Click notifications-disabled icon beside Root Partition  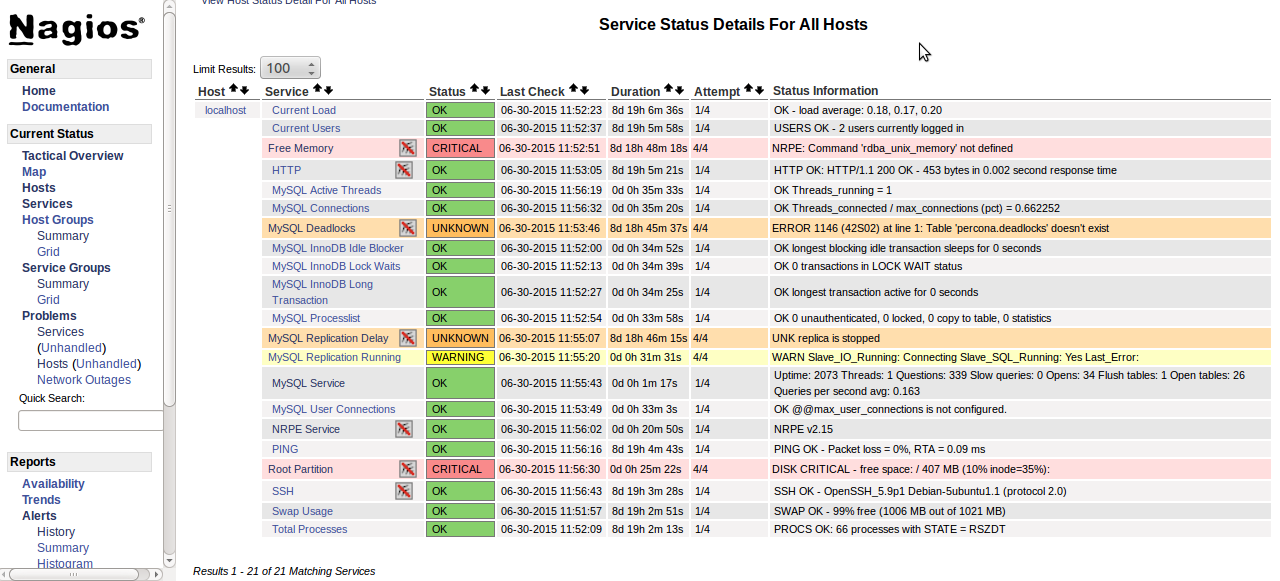point(407,469)
